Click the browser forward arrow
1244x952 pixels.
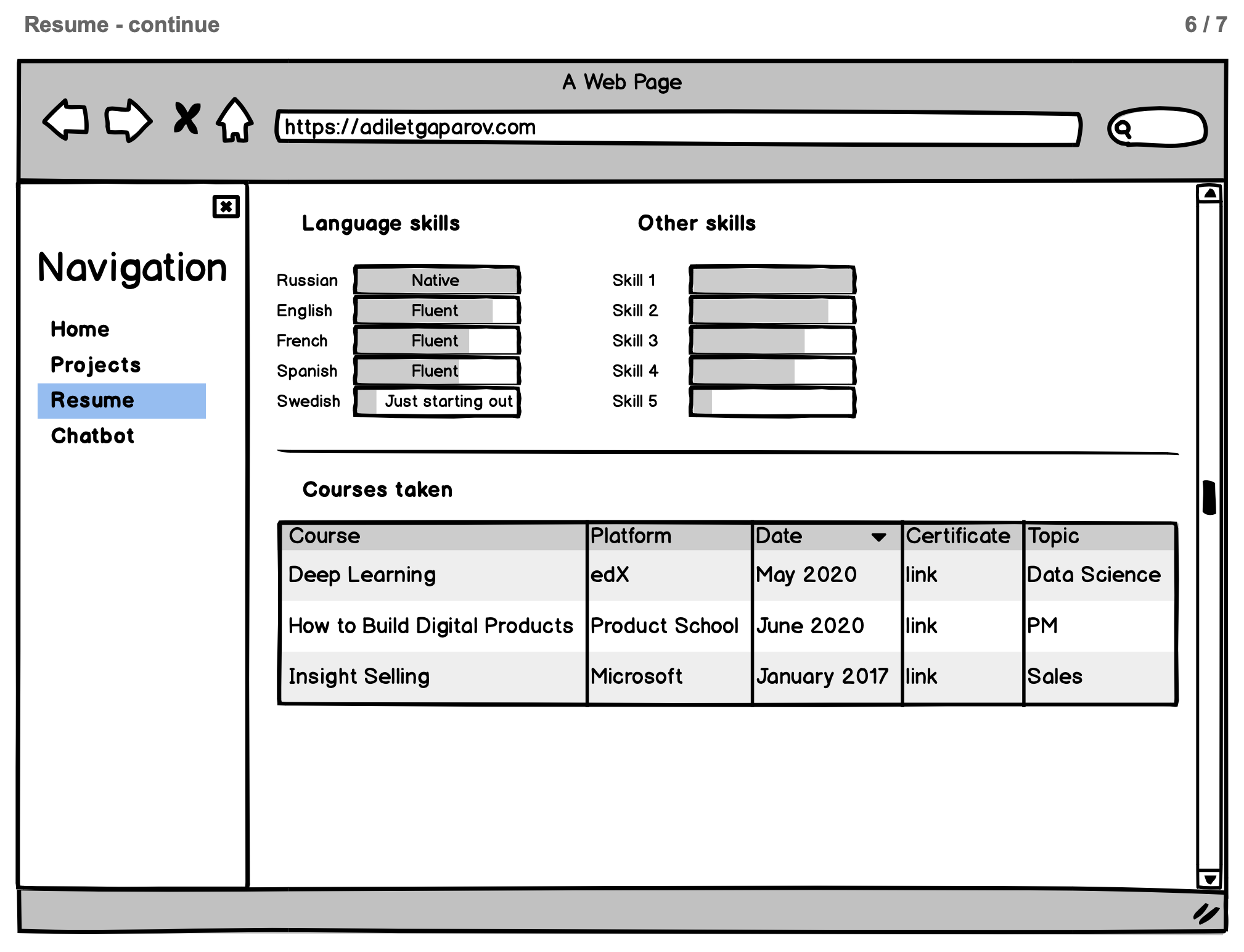128,120
